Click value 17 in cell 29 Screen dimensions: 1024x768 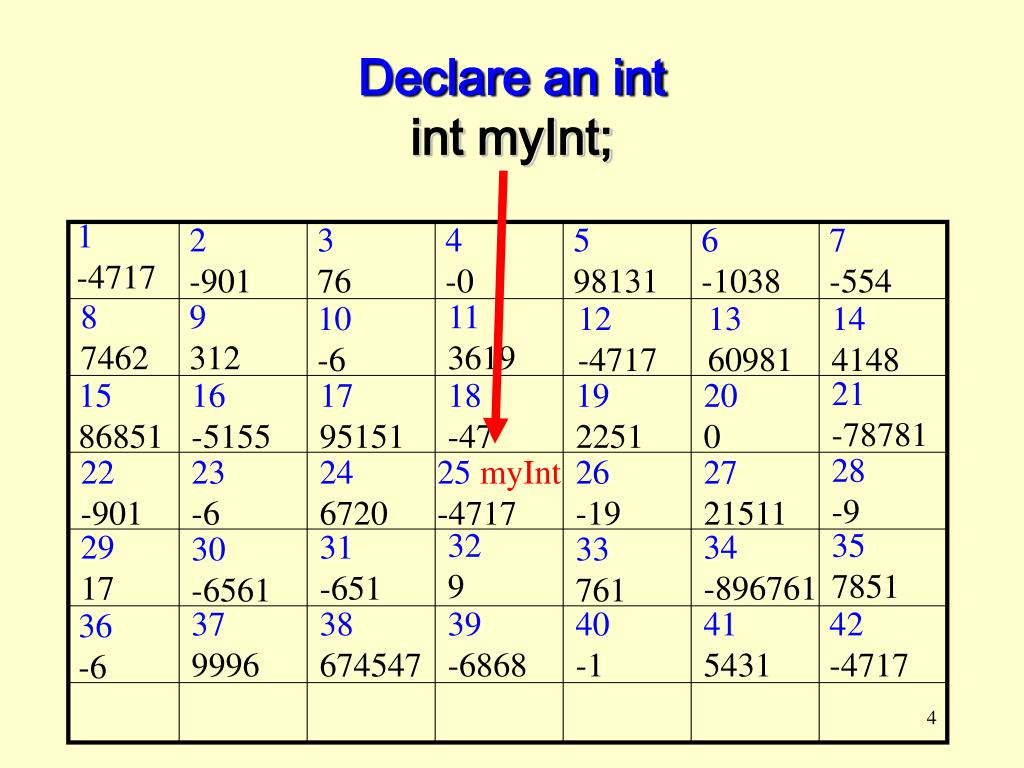pyautogui.click(x=97, y=589)
